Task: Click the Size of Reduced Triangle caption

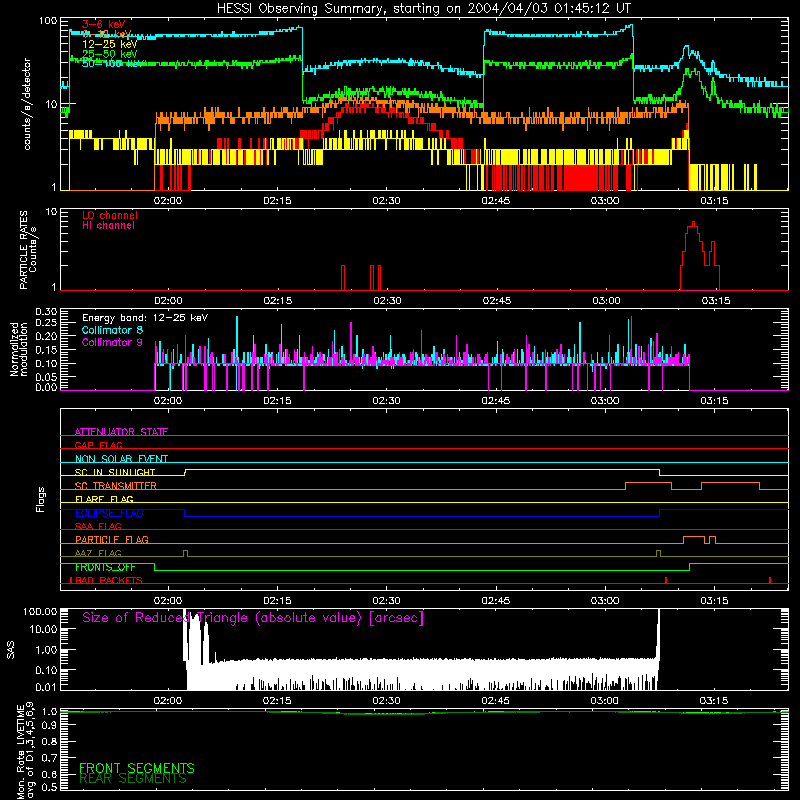Action: [253, 618]
